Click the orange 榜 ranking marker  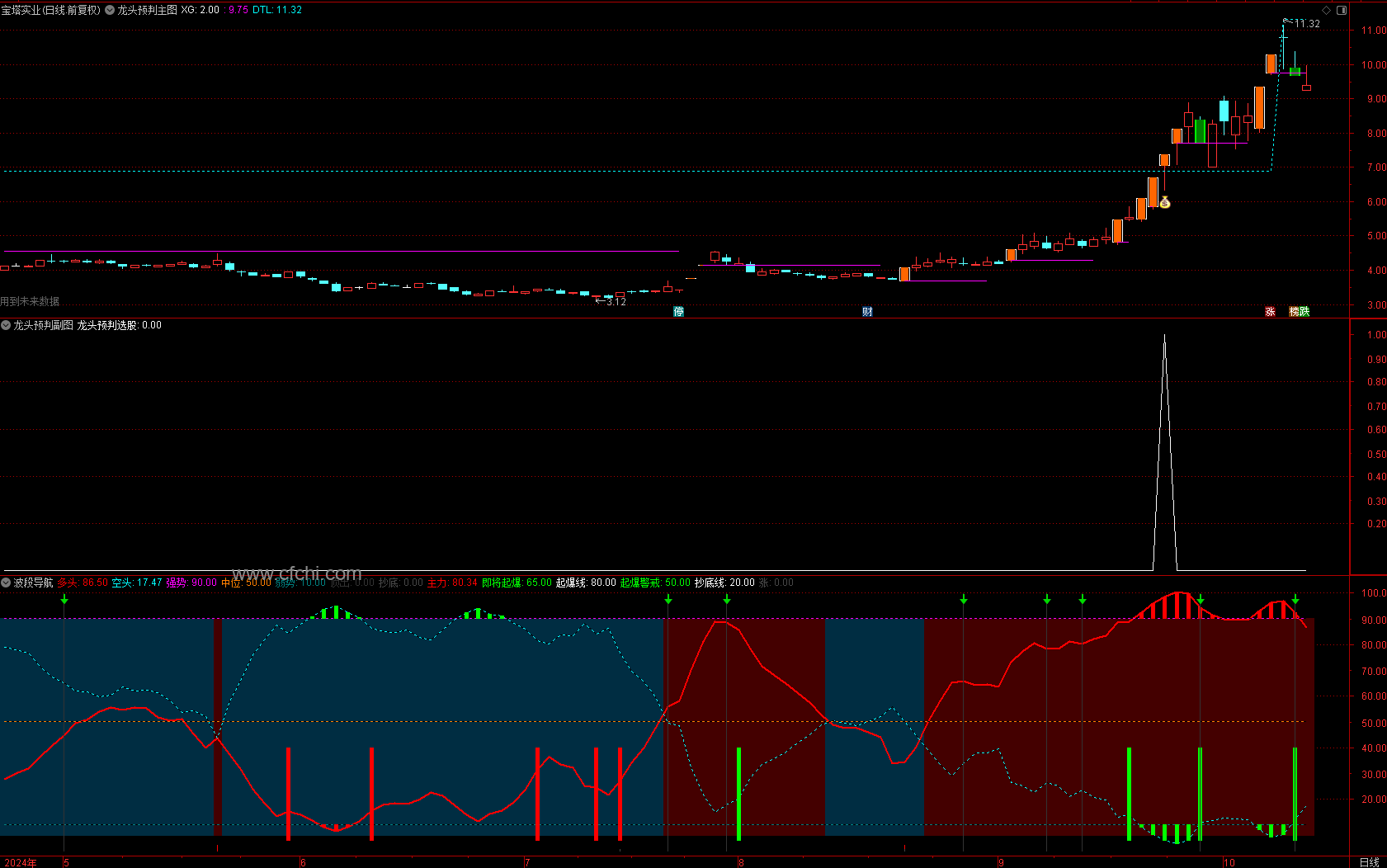pos(1294,311)
